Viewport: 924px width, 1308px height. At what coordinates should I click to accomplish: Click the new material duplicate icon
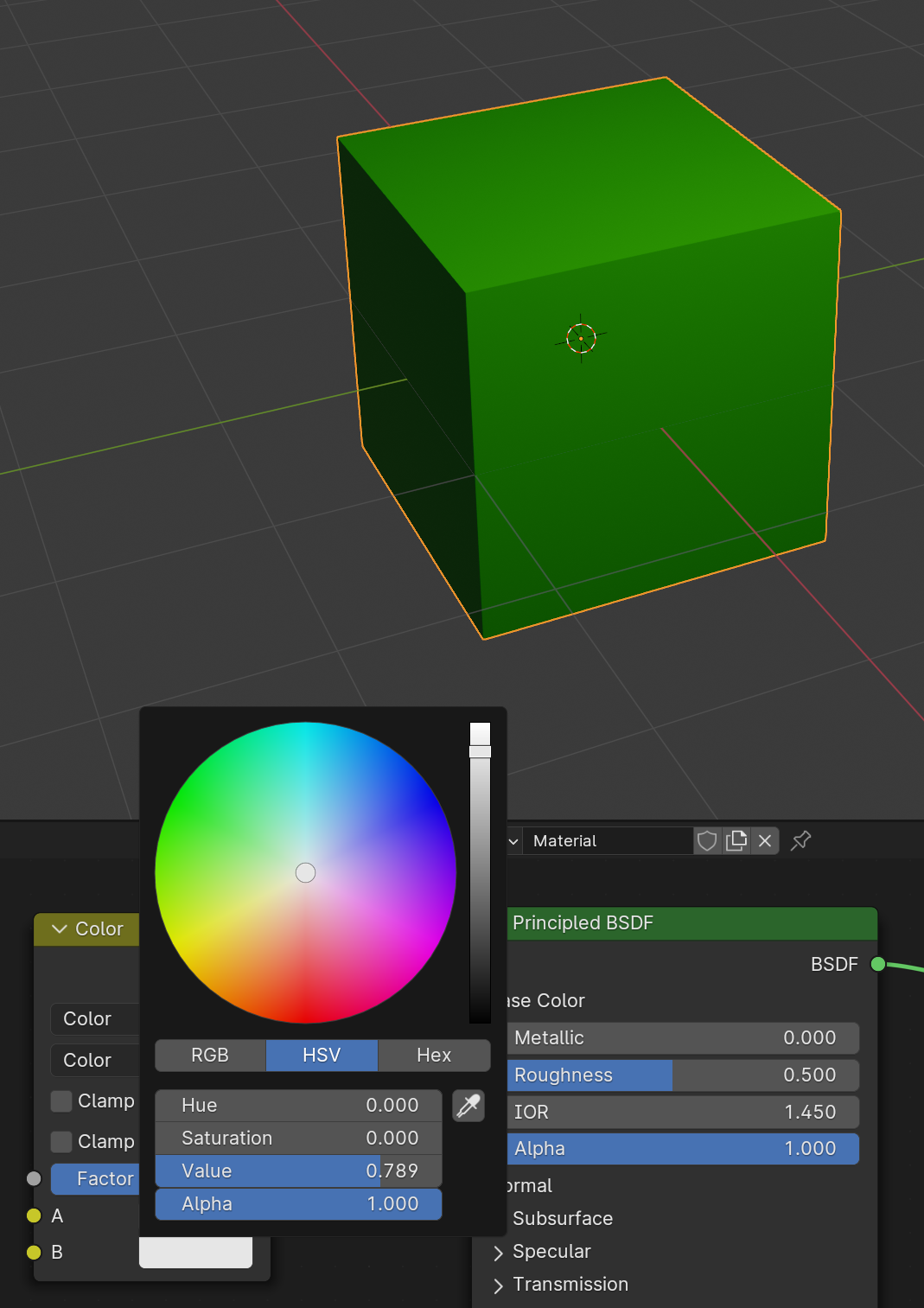736,841
